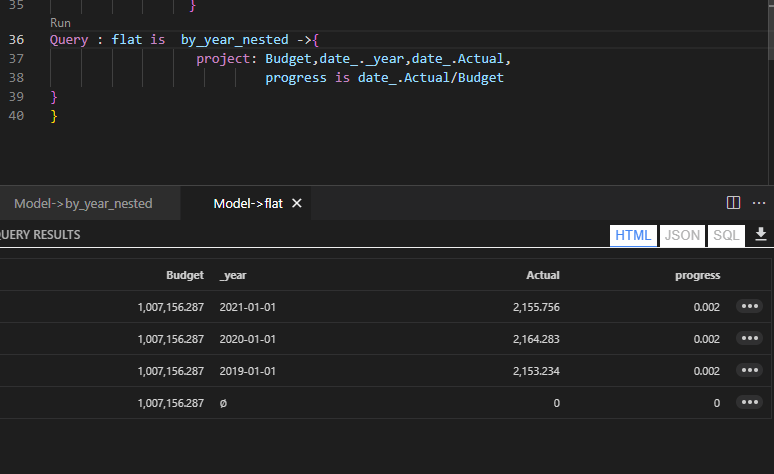The height and width of the screenshot is (474, 774).
Task: Toggle the SQL results view
Action: coord(726,235)
